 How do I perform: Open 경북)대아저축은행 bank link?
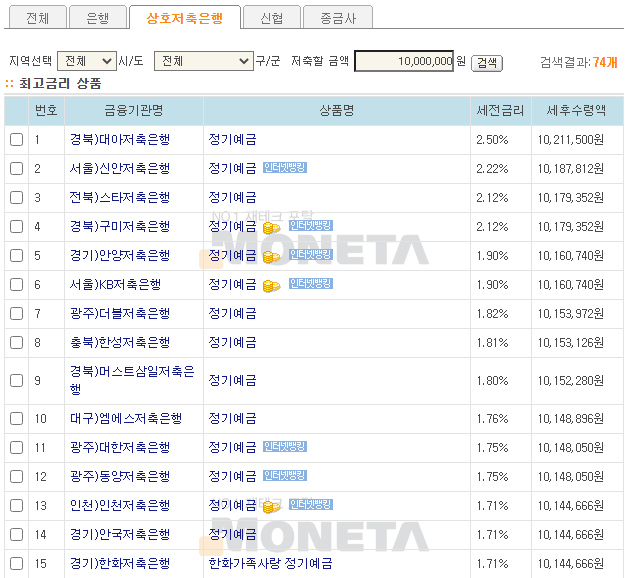point(120,140)
